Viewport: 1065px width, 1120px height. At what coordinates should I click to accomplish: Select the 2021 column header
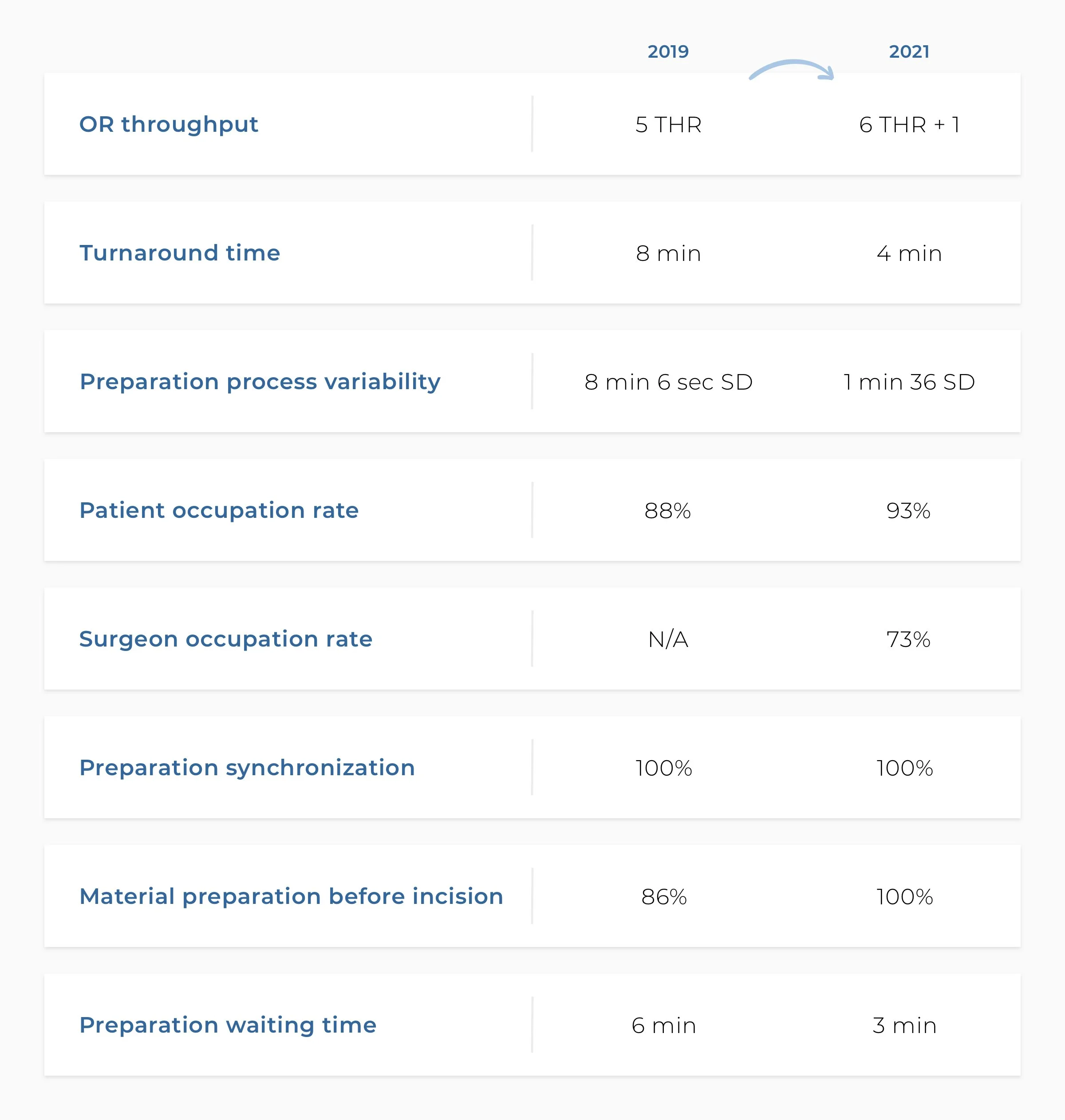[x=909, y=51]
